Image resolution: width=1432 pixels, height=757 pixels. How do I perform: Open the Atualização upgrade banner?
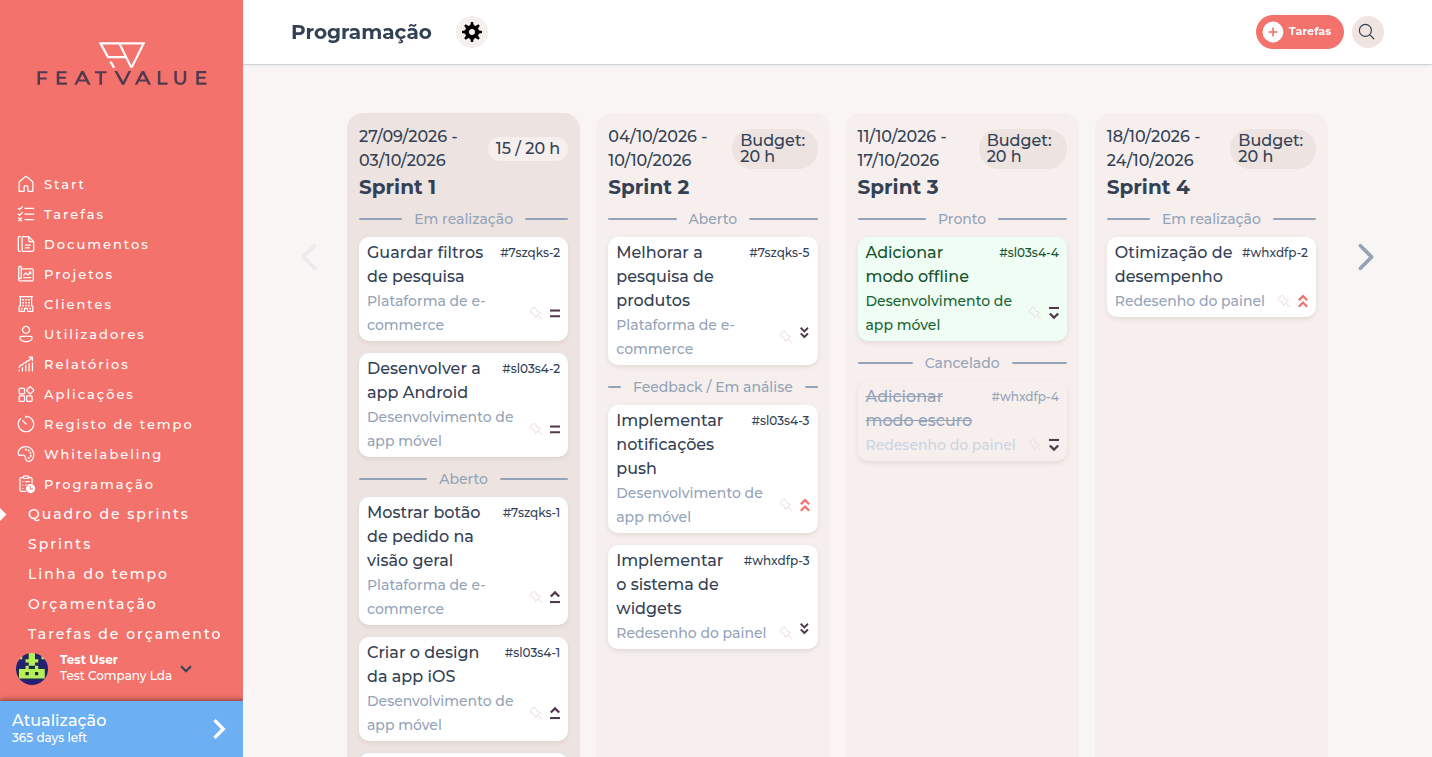[121, 729]
